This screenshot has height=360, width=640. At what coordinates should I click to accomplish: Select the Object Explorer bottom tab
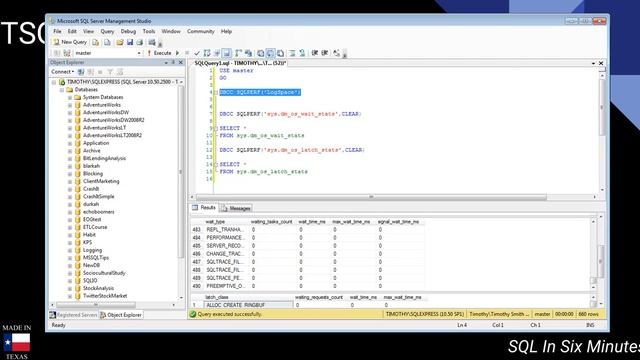tap(121, 315)
